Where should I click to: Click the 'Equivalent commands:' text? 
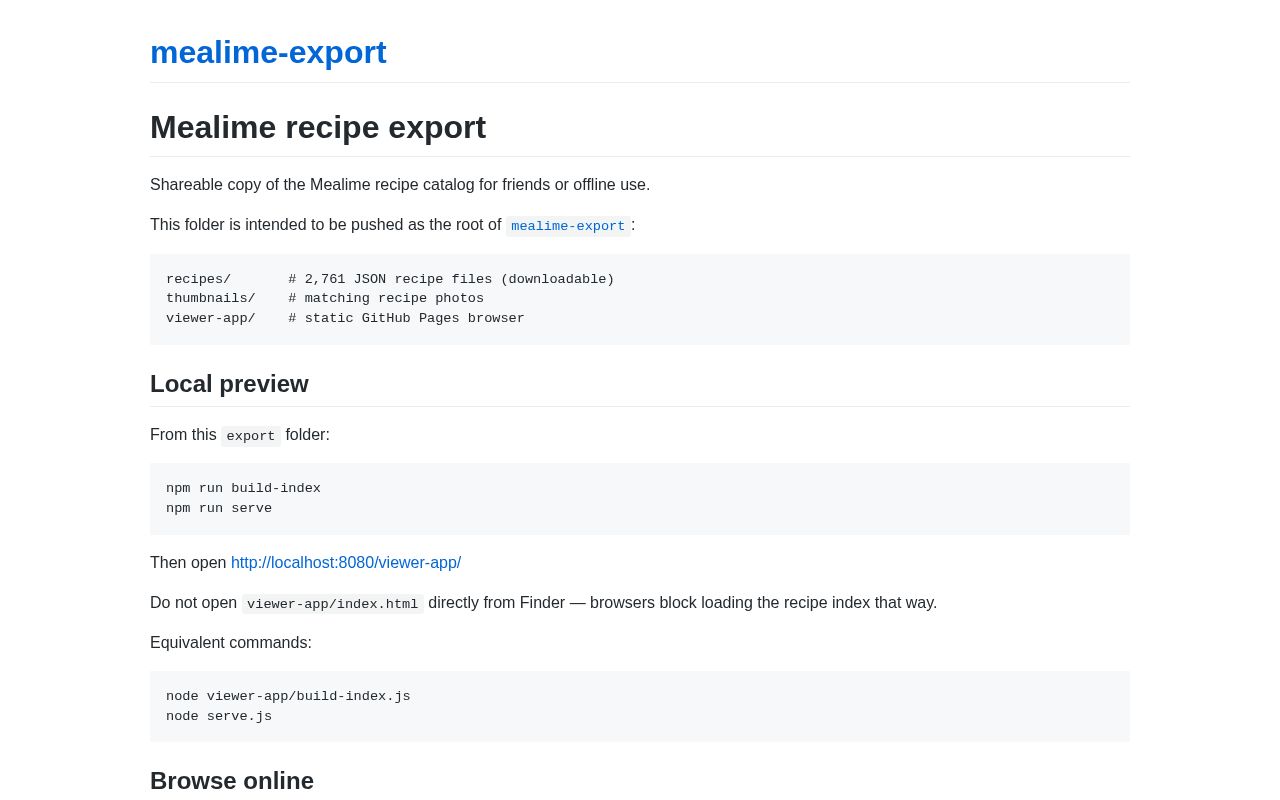[231, 643]
